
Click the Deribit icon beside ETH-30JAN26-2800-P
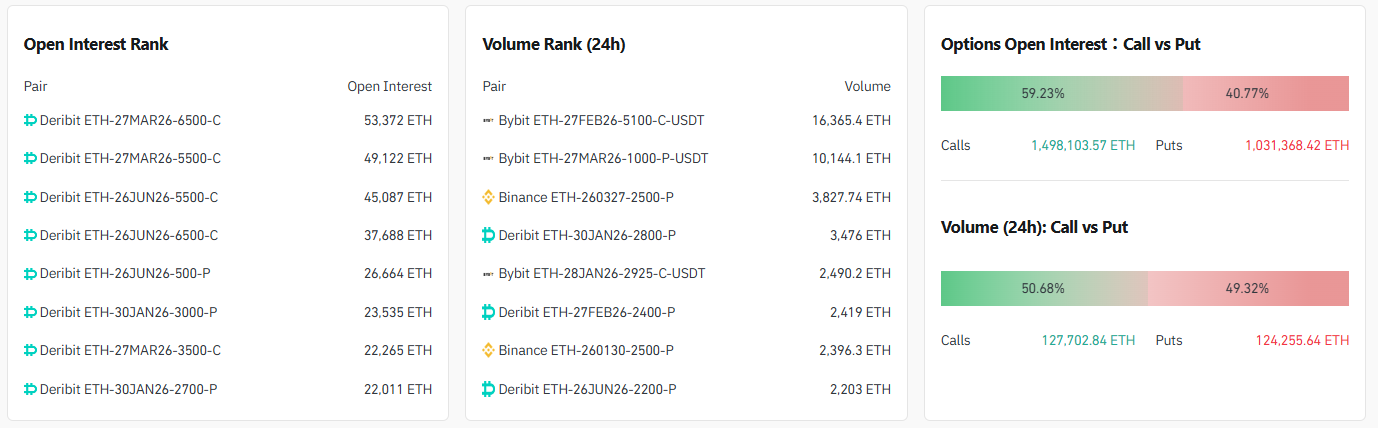coord(488,235)
